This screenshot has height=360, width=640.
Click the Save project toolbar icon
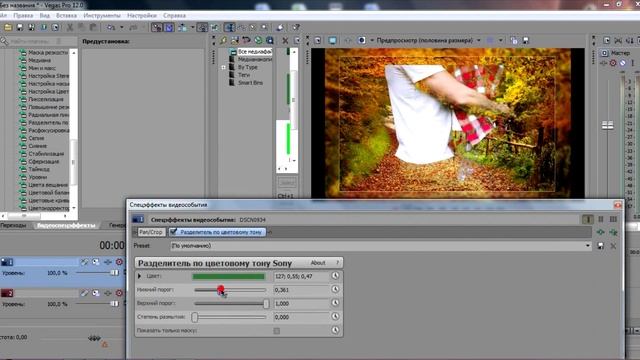click(x=20, y=27)
